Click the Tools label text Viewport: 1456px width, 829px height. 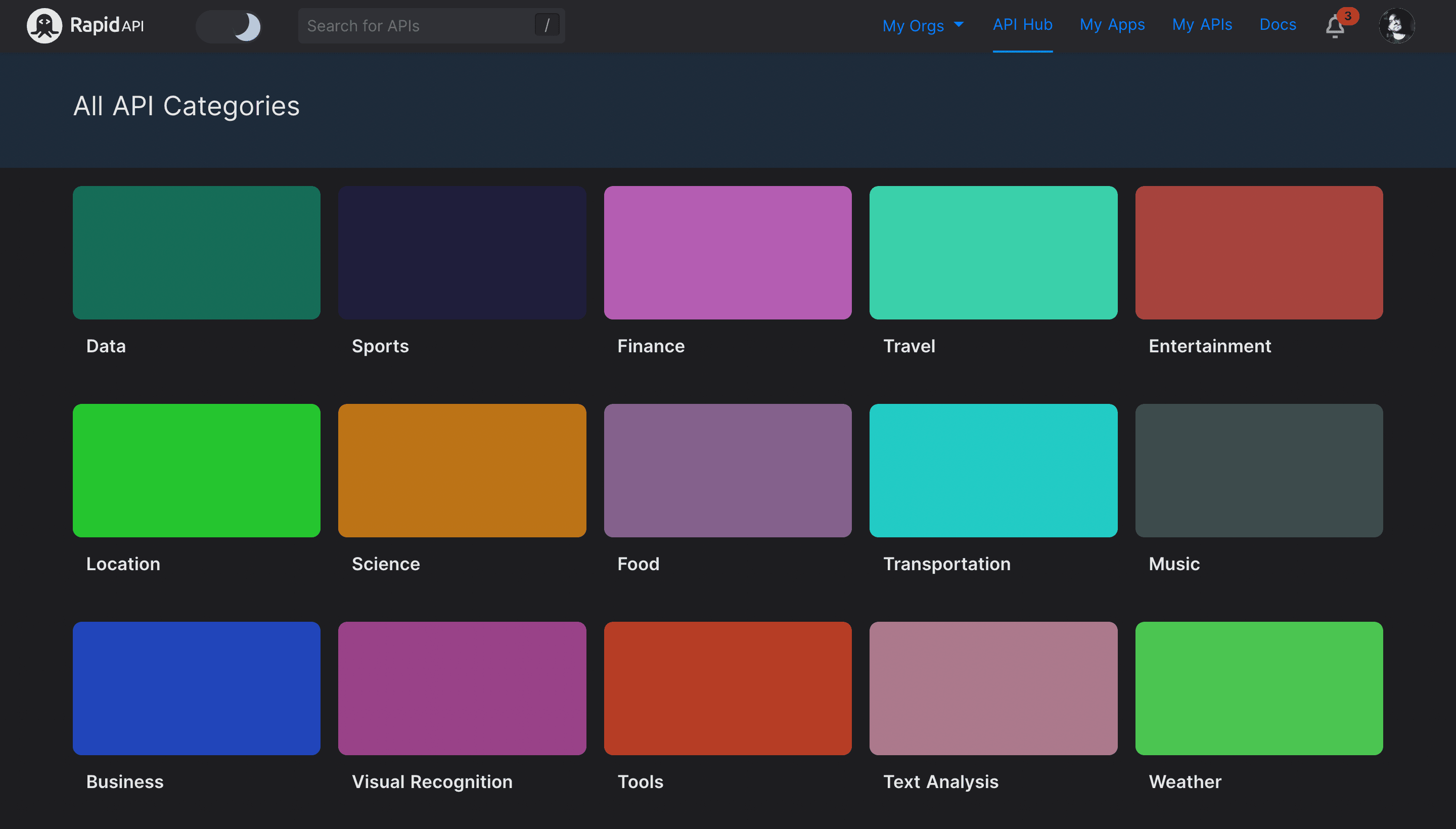tap(640, 782)
